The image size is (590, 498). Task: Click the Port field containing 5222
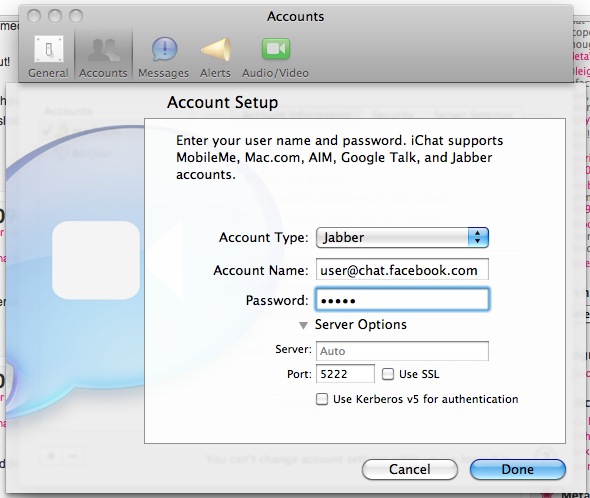(345, 374)
